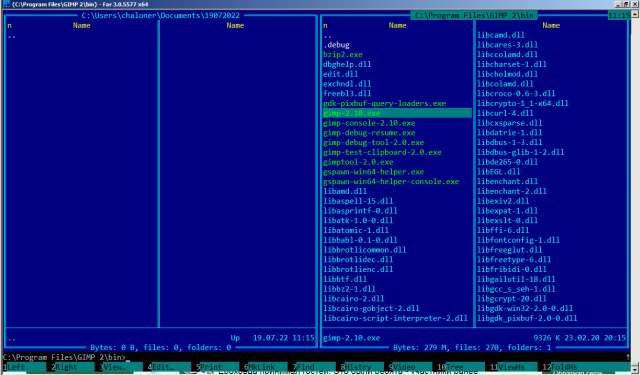Select libgcrypt-20.dll entry
Viewport: 640px width, 375px height.
point(511,299)
